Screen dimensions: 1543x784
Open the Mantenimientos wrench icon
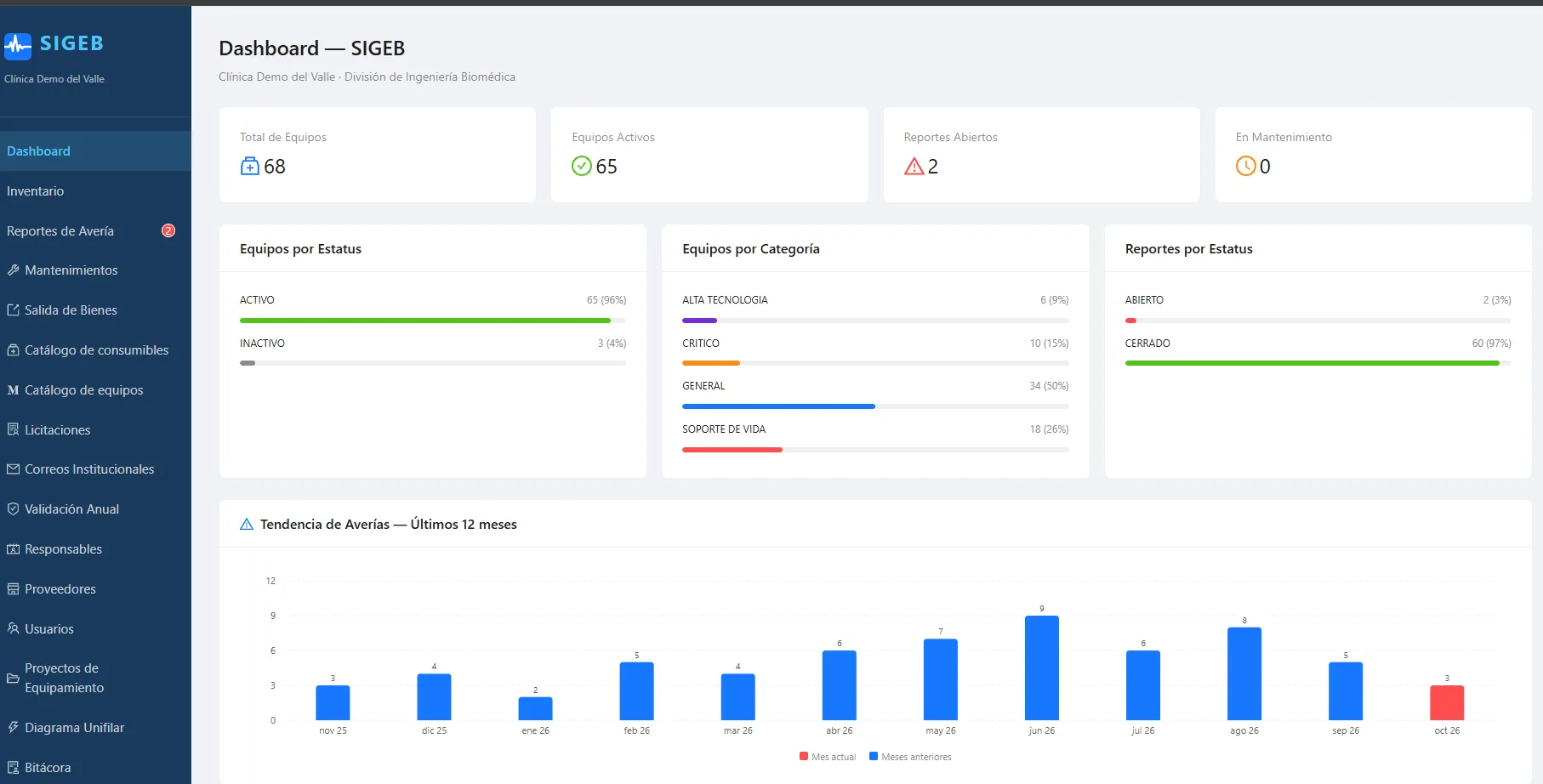pos(13,270)
